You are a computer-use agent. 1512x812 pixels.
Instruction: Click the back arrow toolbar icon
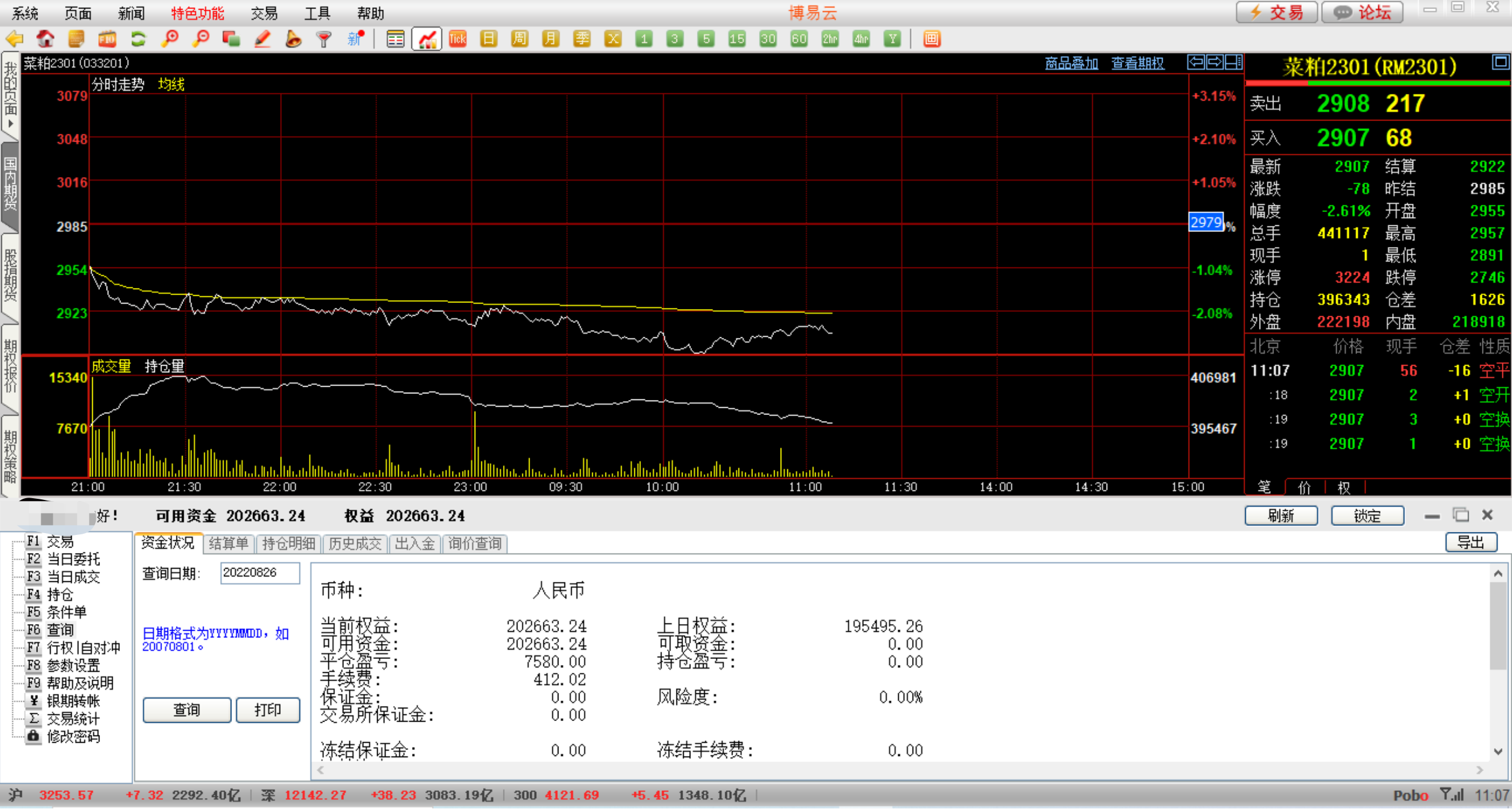(x=14, y=40)
